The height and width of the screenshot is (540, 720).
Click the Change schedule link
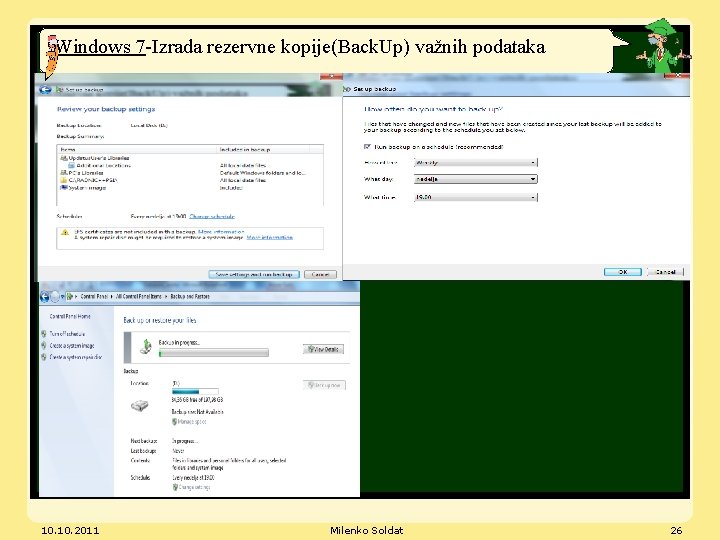click(x=212, y=216)
